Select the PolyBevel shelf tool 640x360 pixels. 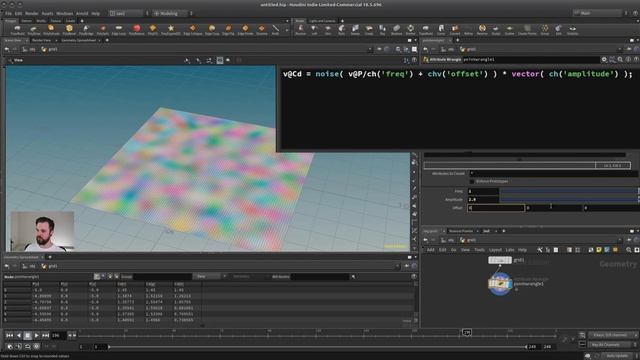pos(69,29)
